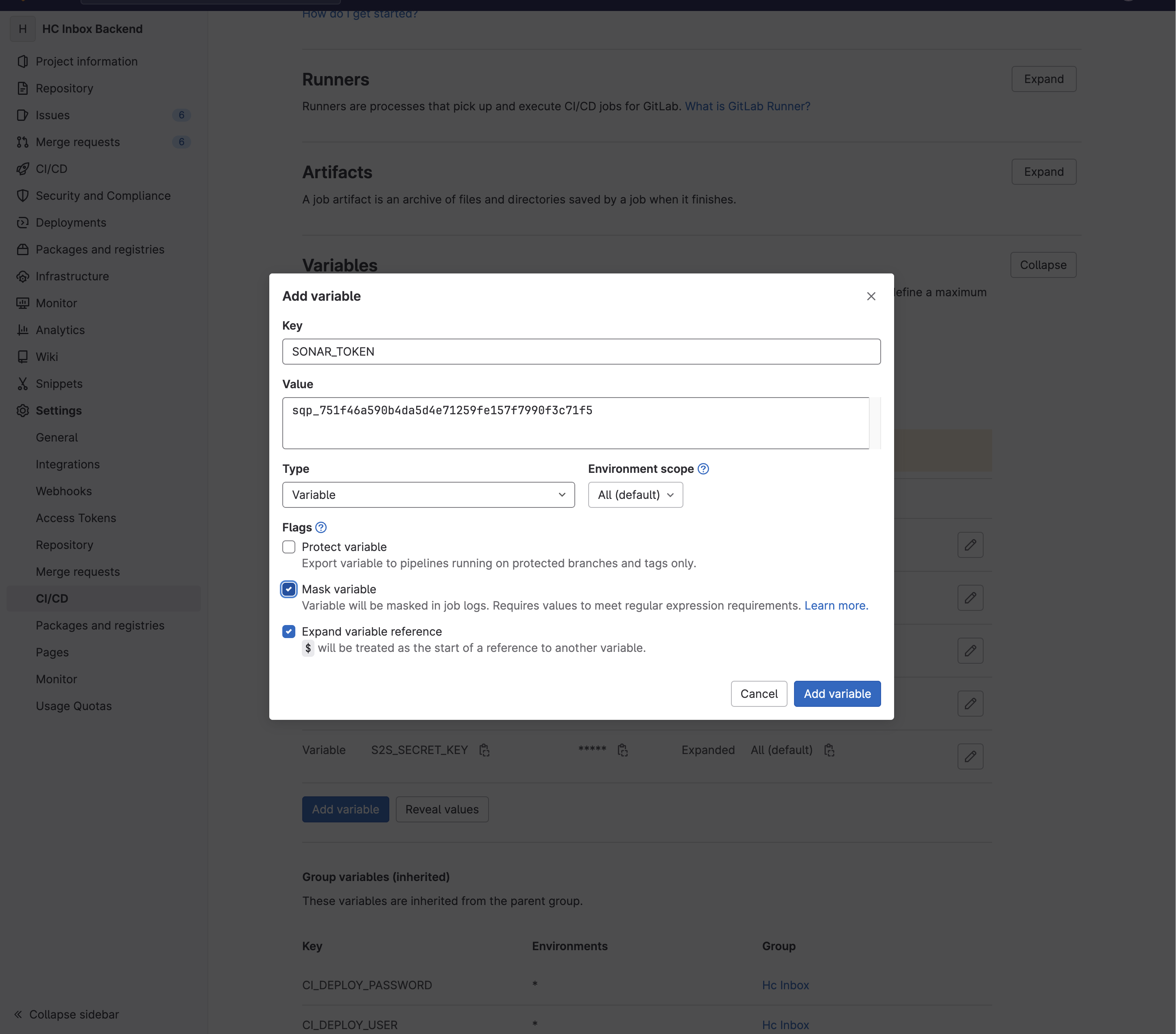Screen dimensions: 1176x1034
Task: Uncheck the Mask variable checkbox
Action: coord(289,589)
